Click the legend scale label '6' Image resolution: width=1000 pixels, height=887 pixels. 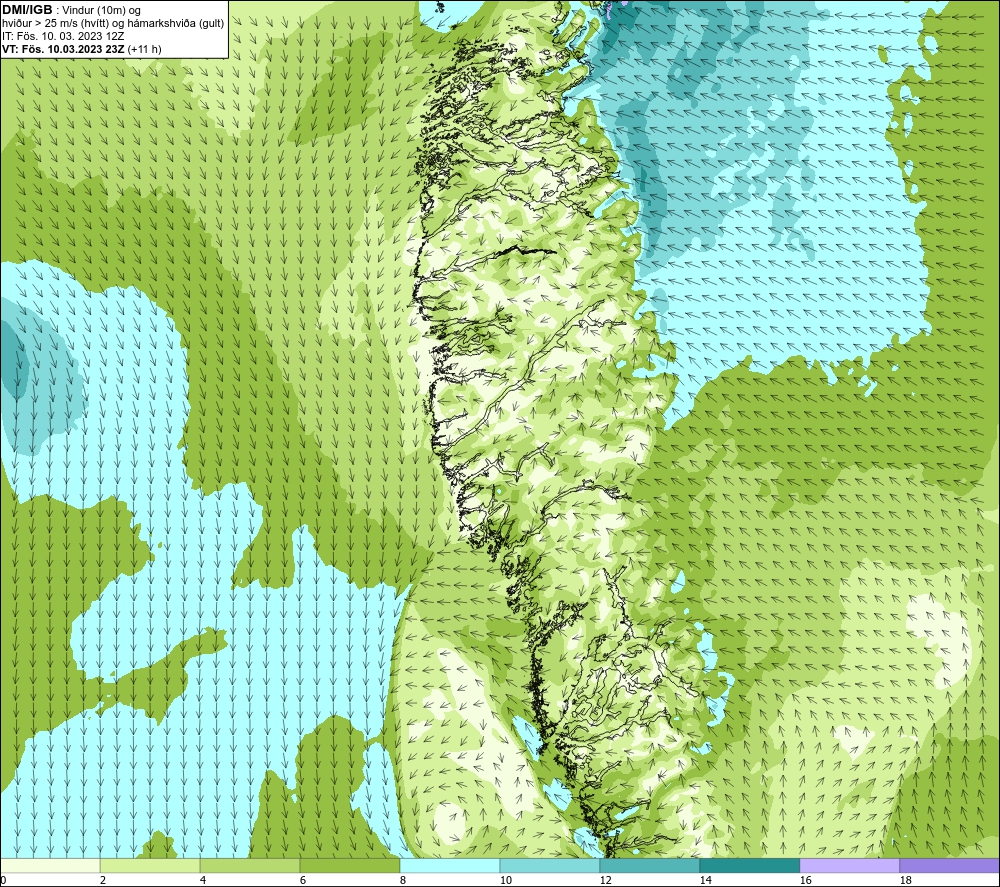[x=303, y=881]
